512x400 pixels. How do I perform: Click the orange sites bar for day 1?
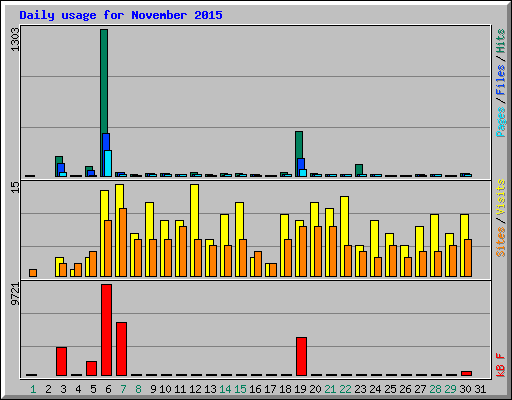(x=33, y=273)
